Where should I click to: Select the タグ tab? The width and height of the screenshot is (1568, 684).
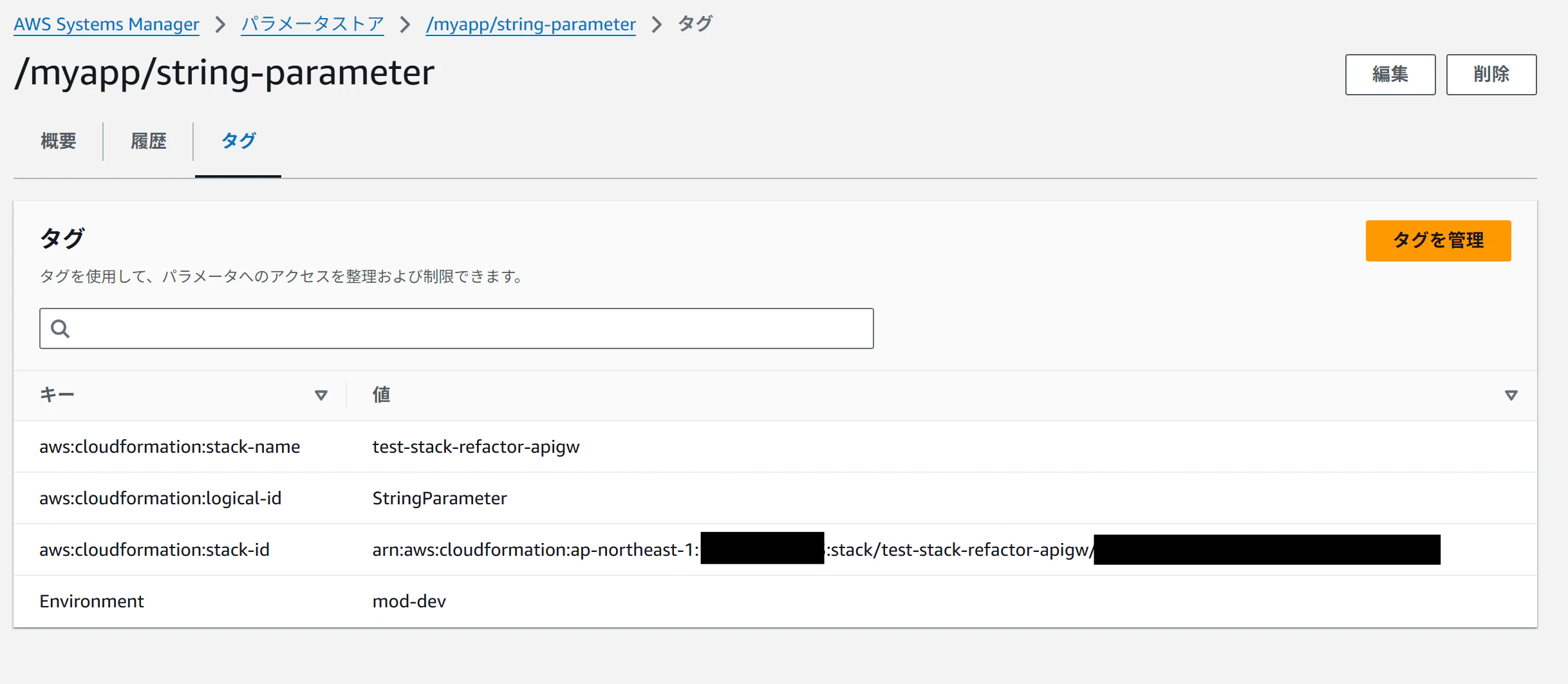click(238, 141)
